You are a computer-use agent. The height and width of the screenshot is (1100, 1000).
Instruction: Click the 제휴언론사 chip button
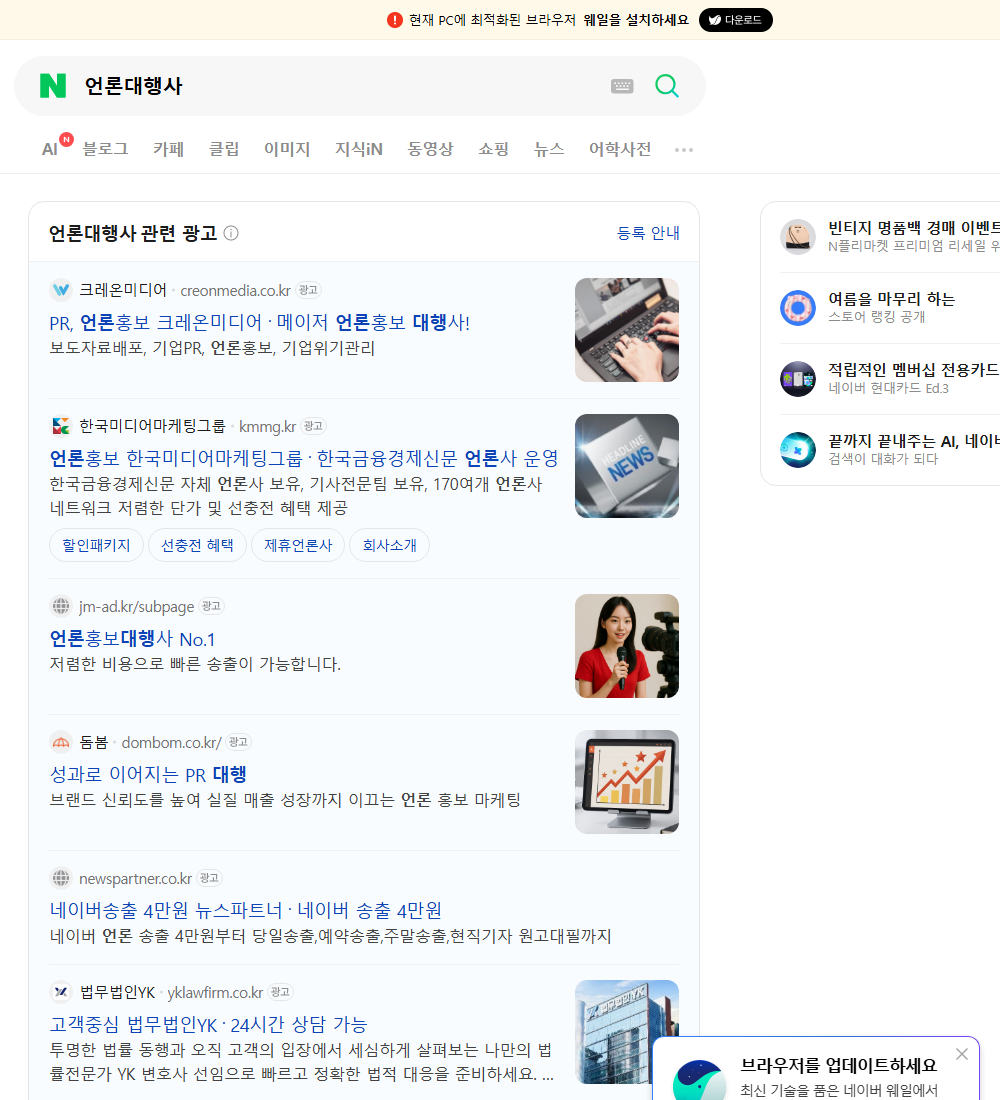pos(298,545)
